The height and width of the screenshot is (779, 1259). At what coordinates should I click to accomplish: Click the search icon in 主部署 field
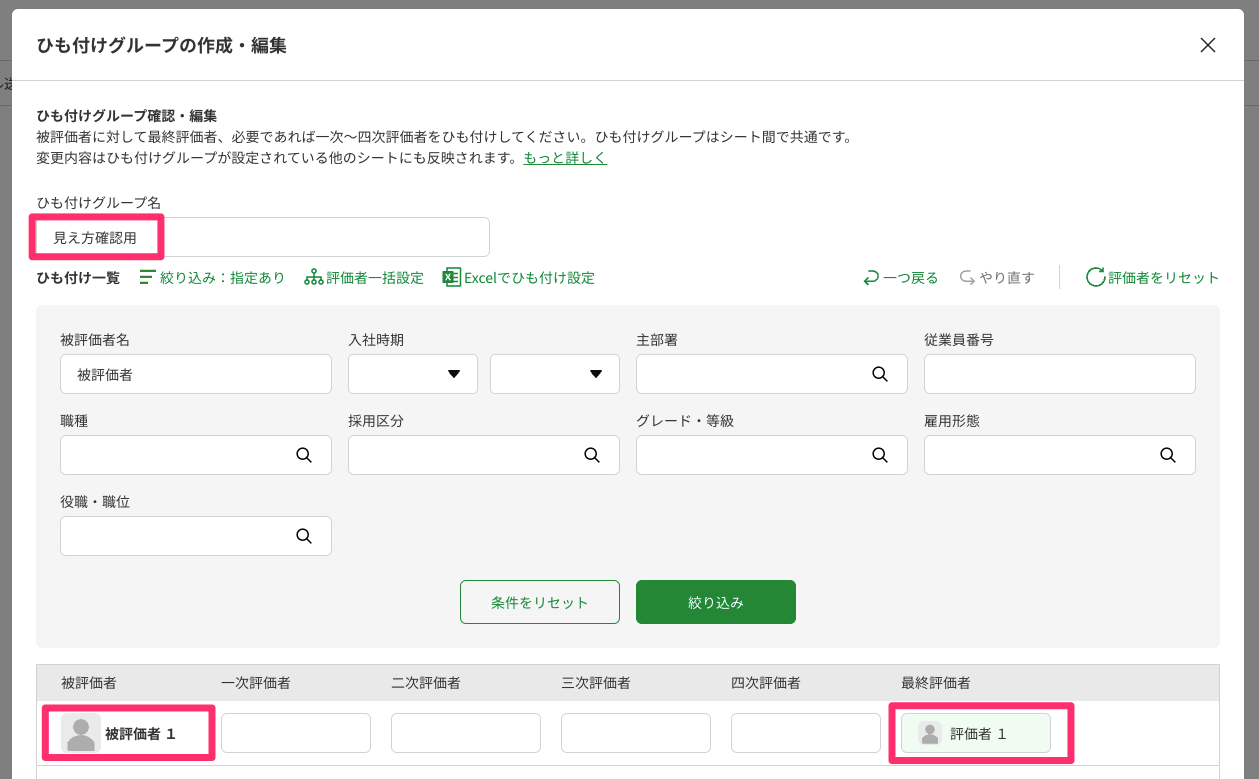tap(880, 374)
